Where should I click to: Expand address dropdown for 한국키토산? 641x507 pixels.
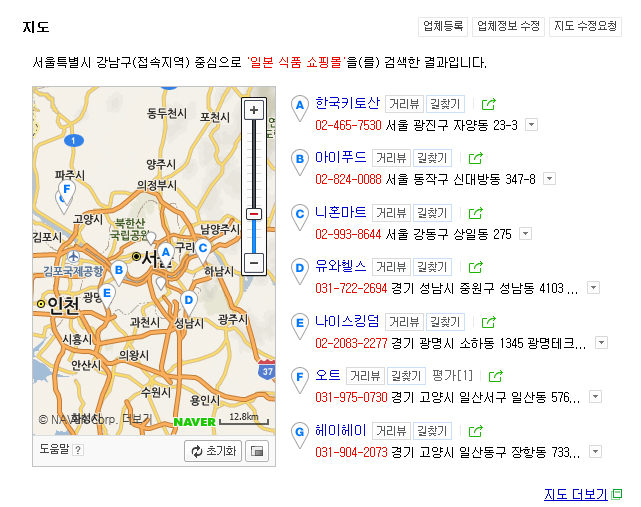(531, 125)
